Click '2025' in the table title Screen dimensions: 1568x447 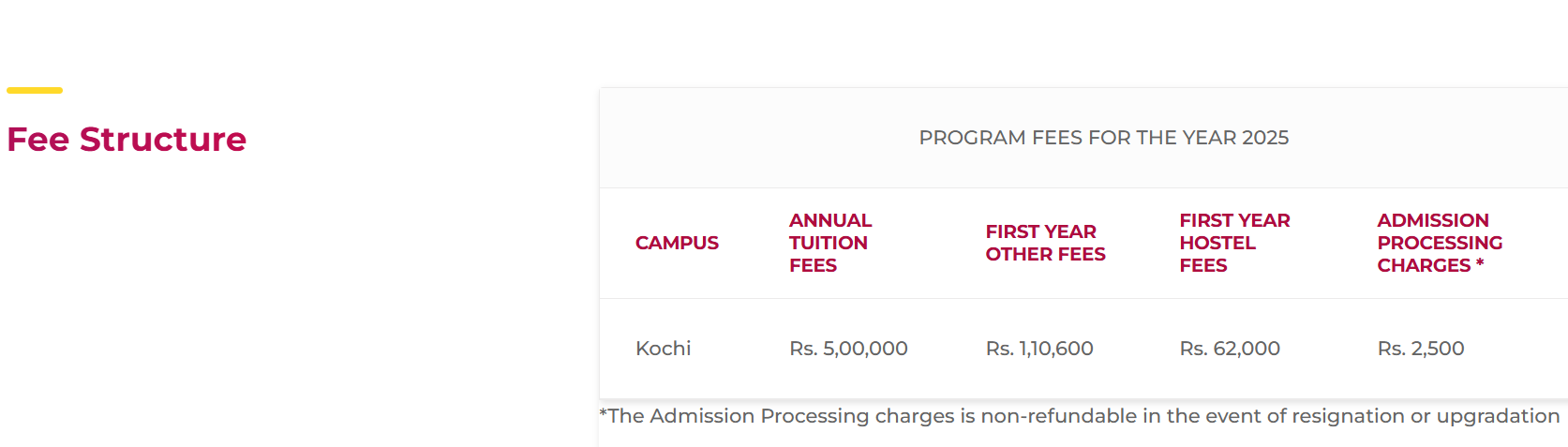pos(1265,138)
